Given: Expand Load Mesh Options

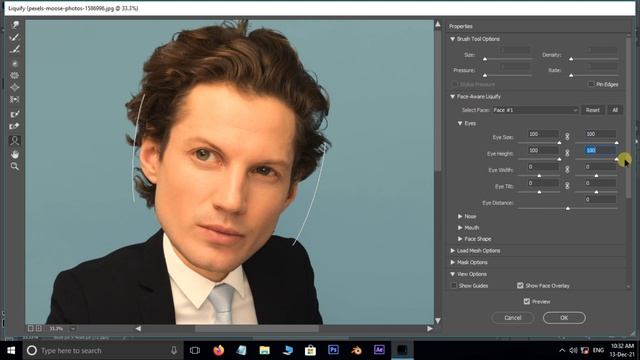Looking at the screenshot, I should [453, 251].
